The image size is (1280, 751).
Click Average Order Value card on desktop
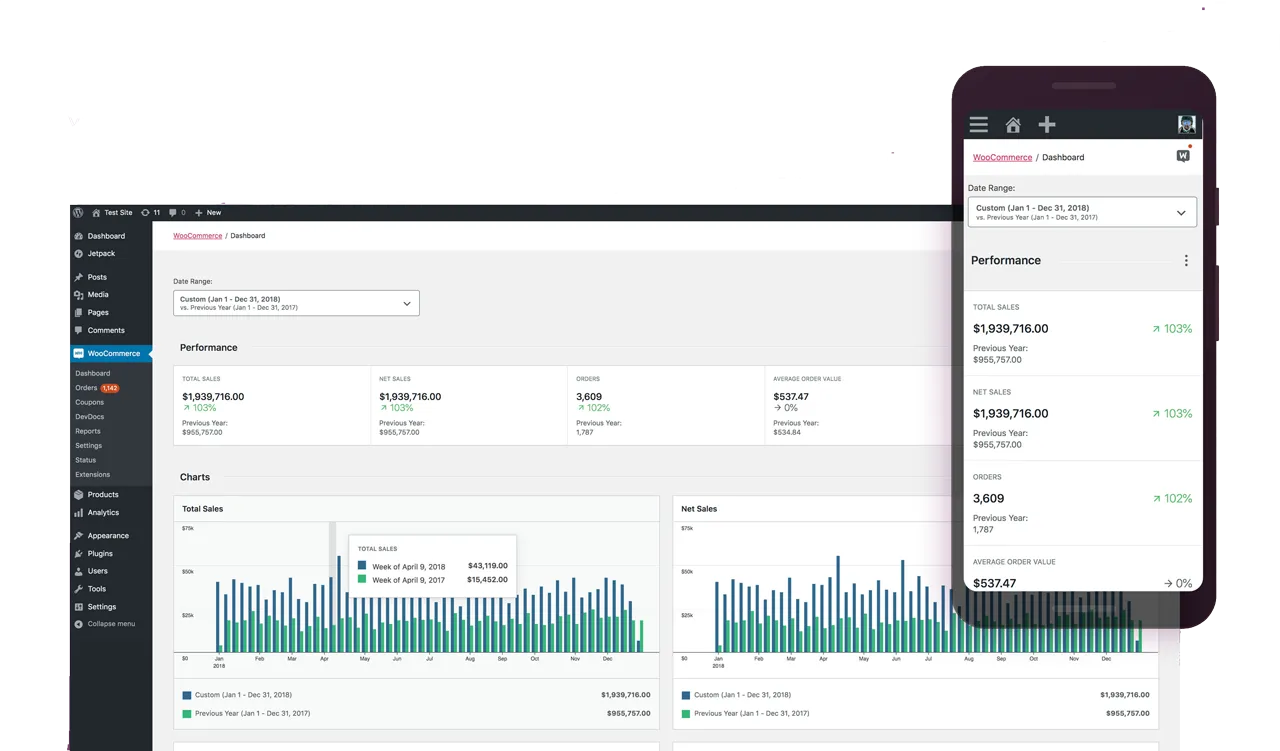[858, 405]
